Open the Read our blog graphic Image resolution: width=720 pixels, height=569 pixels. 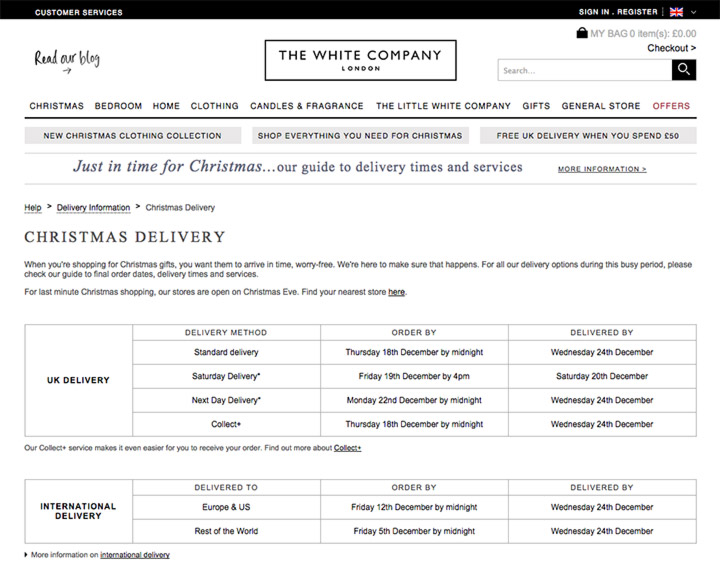pyautogui.click(x=67, y=60)
